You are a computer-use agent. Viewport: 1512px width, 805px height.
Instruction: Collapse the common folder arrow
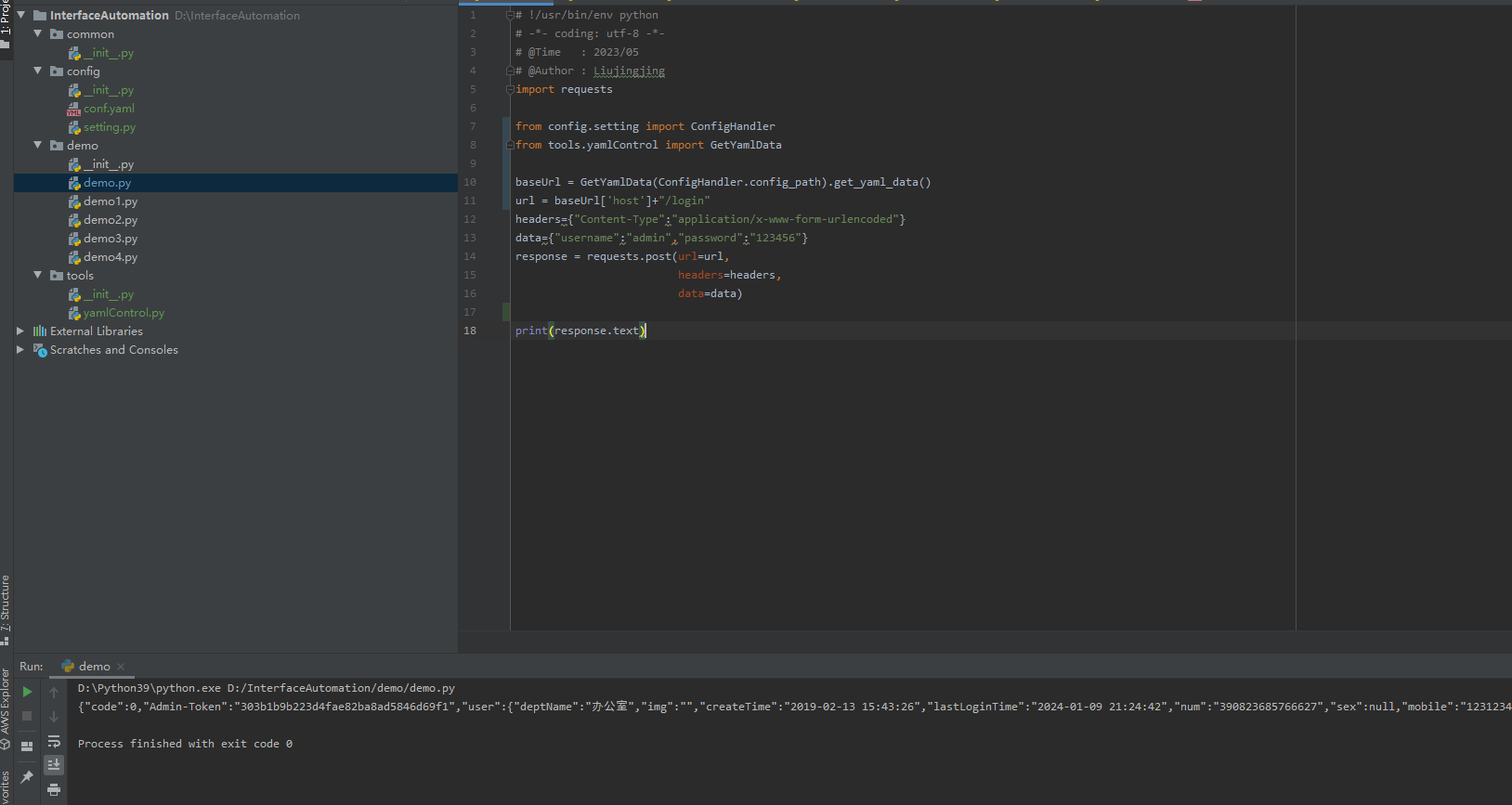[x=38, y=33]
